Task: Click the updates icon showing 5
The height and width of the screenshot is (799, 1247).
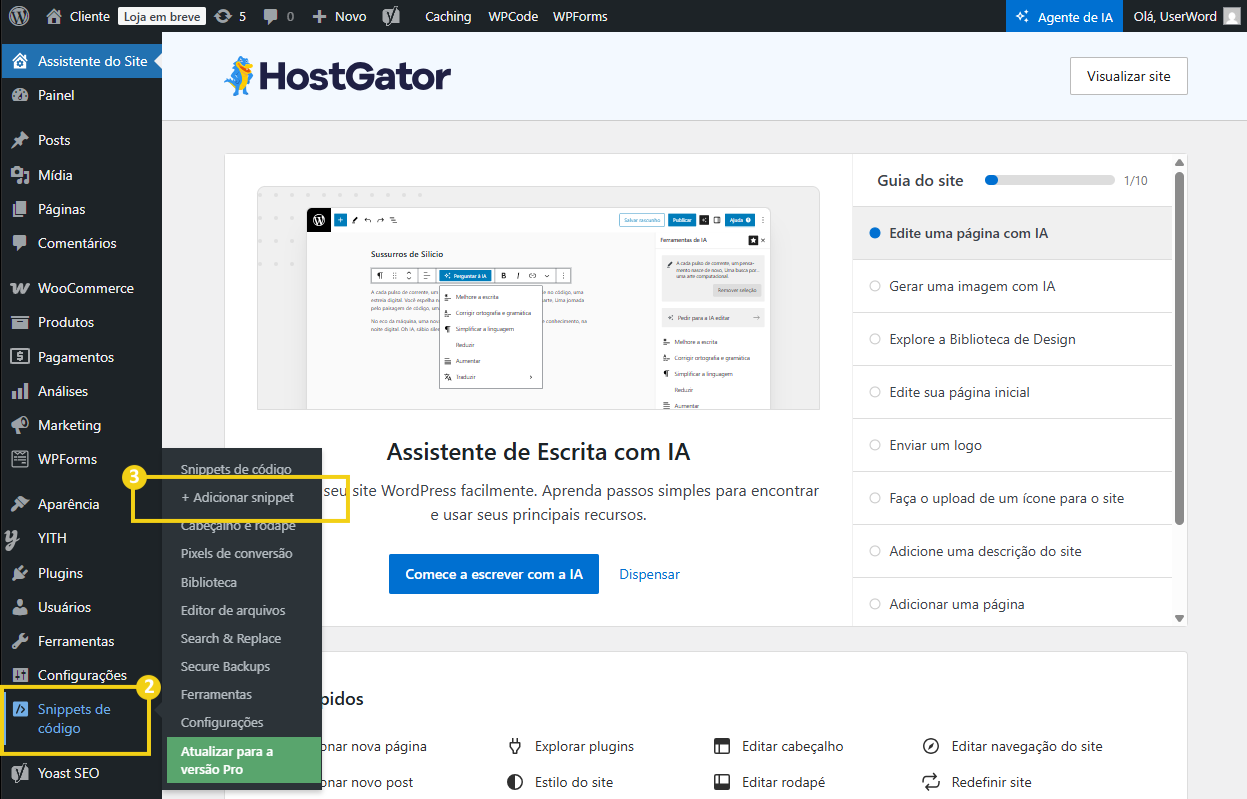Action: 223,16
